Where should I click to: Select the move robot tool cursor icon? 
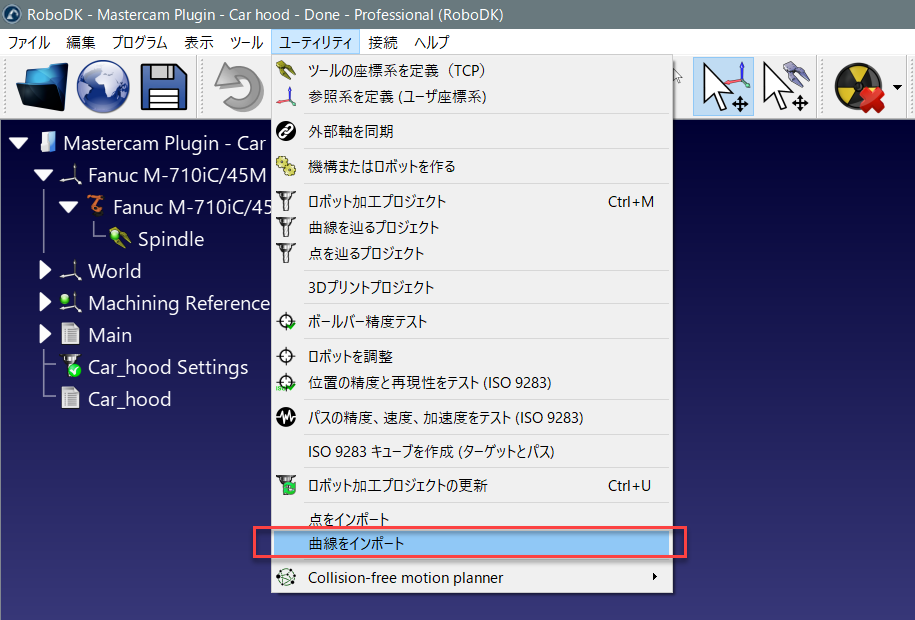(785, 87)
